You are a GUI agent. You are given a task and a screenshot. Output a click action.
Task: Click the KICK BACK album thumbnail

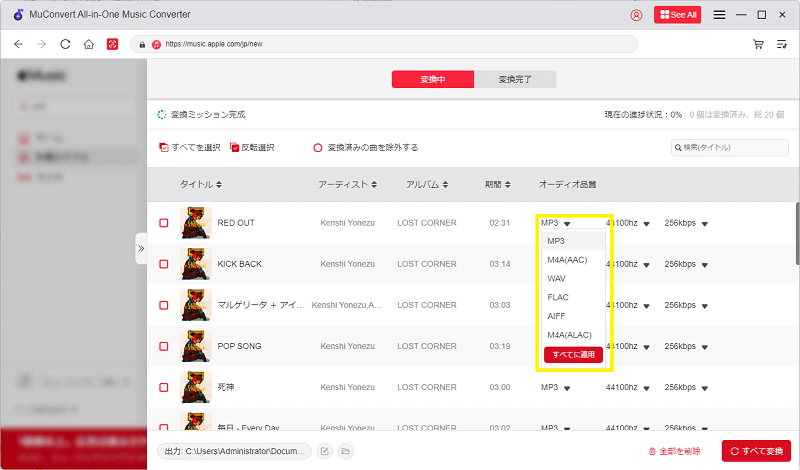[196, 264]
